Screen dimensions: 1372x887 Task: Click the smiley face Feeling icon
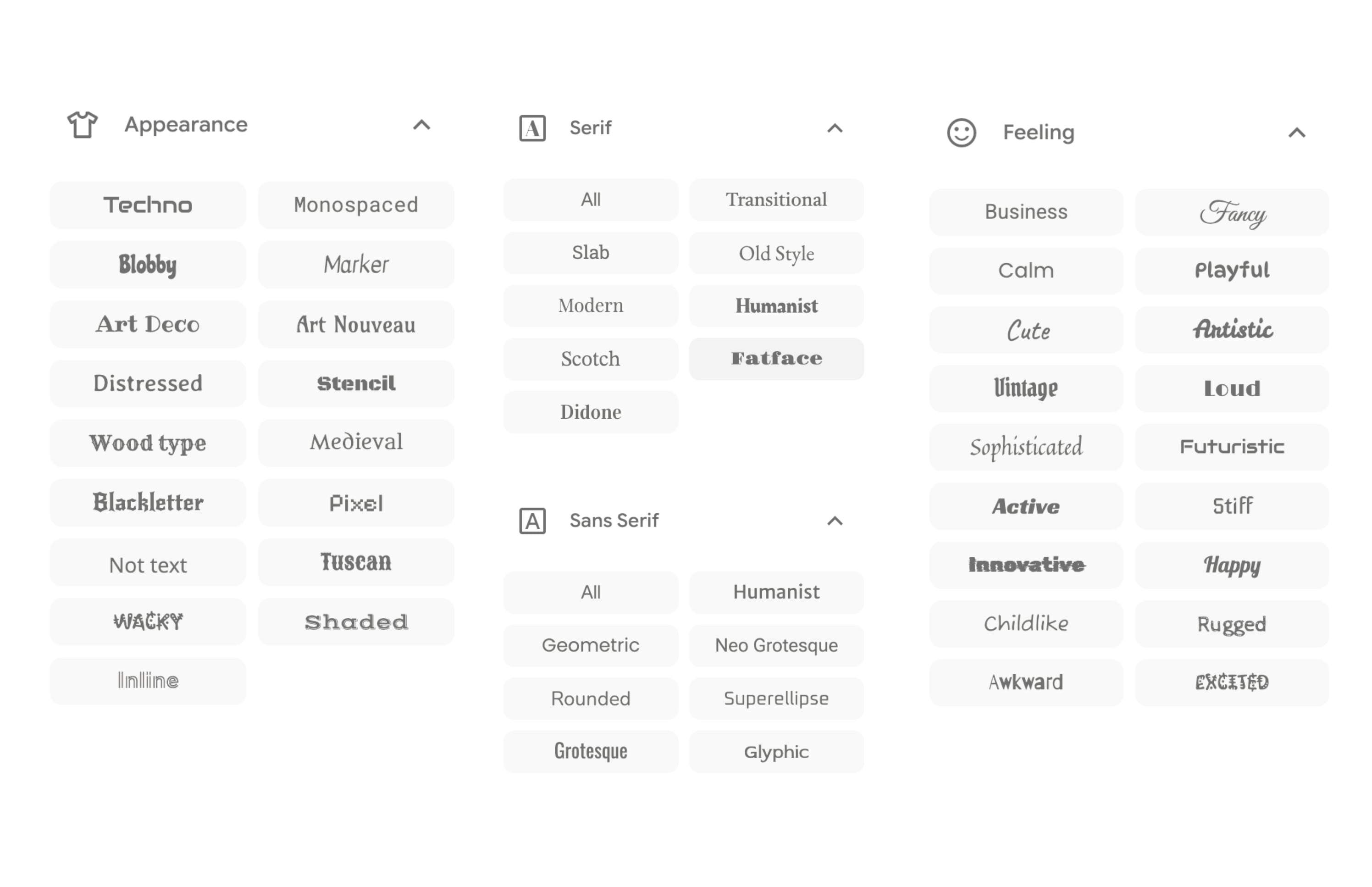(x=961, y=133)
